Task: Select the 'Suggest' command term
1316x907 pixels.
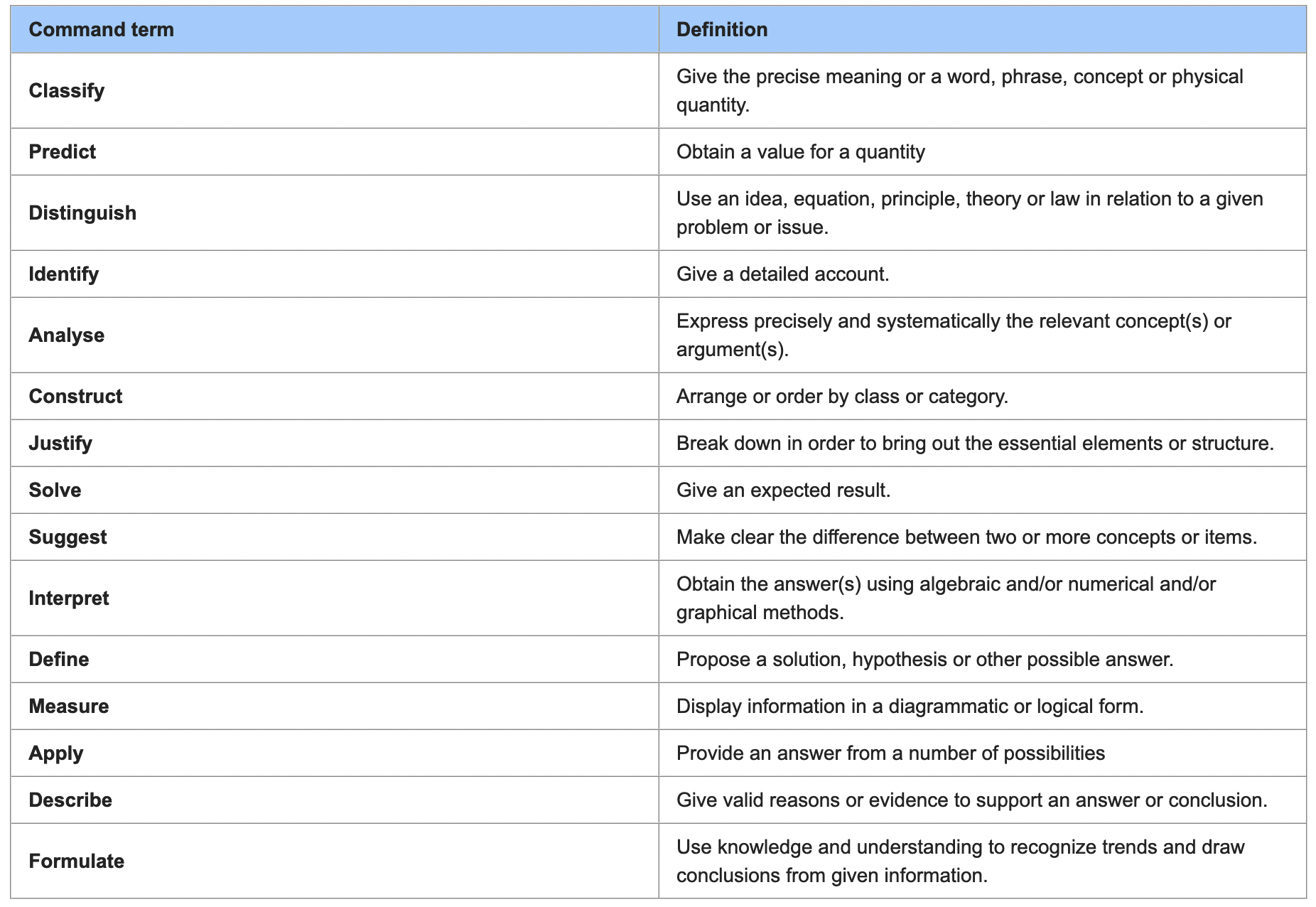Action: click(x=68, y=537)
